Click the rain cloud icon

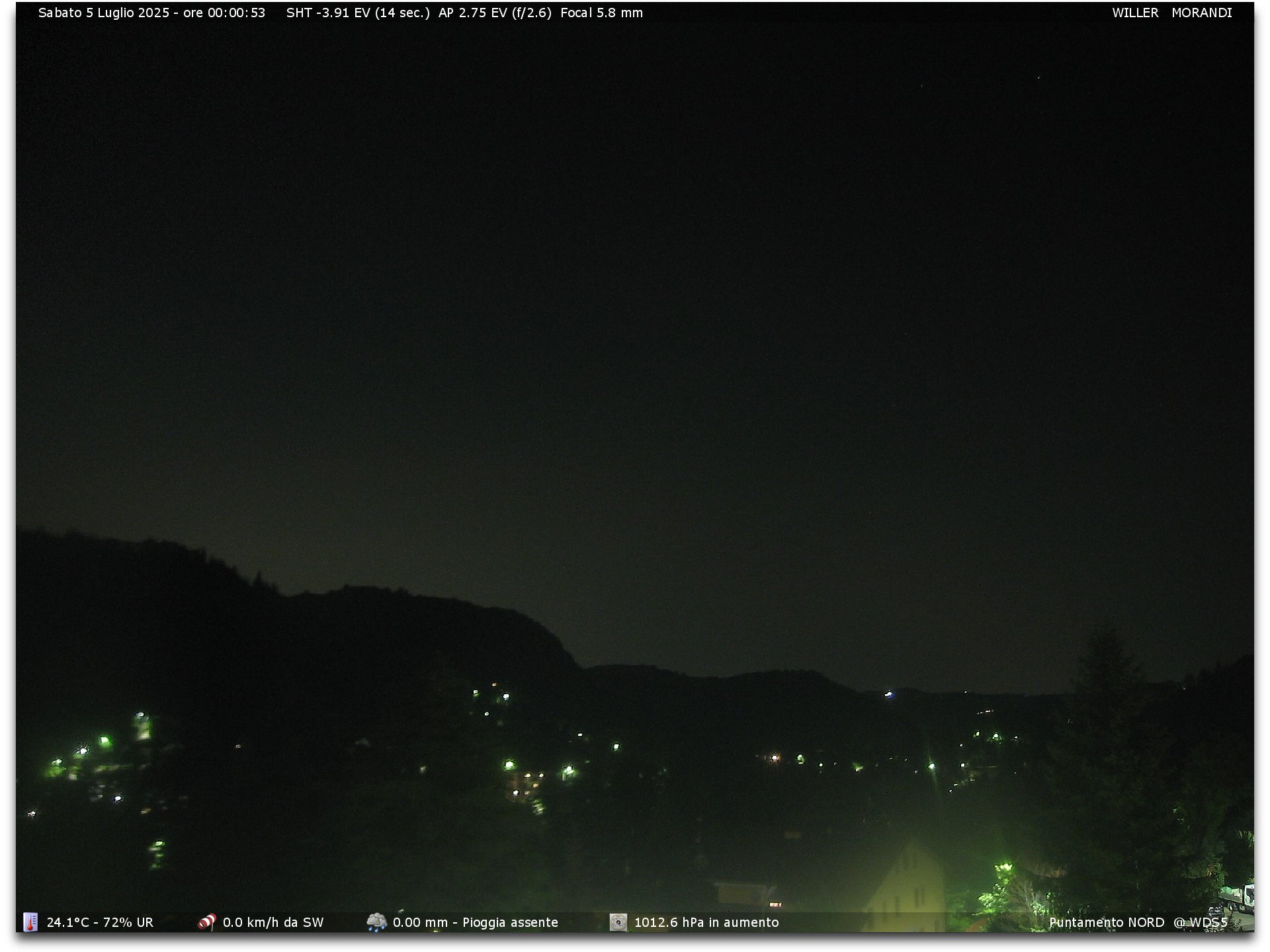(x=376, y=922)
